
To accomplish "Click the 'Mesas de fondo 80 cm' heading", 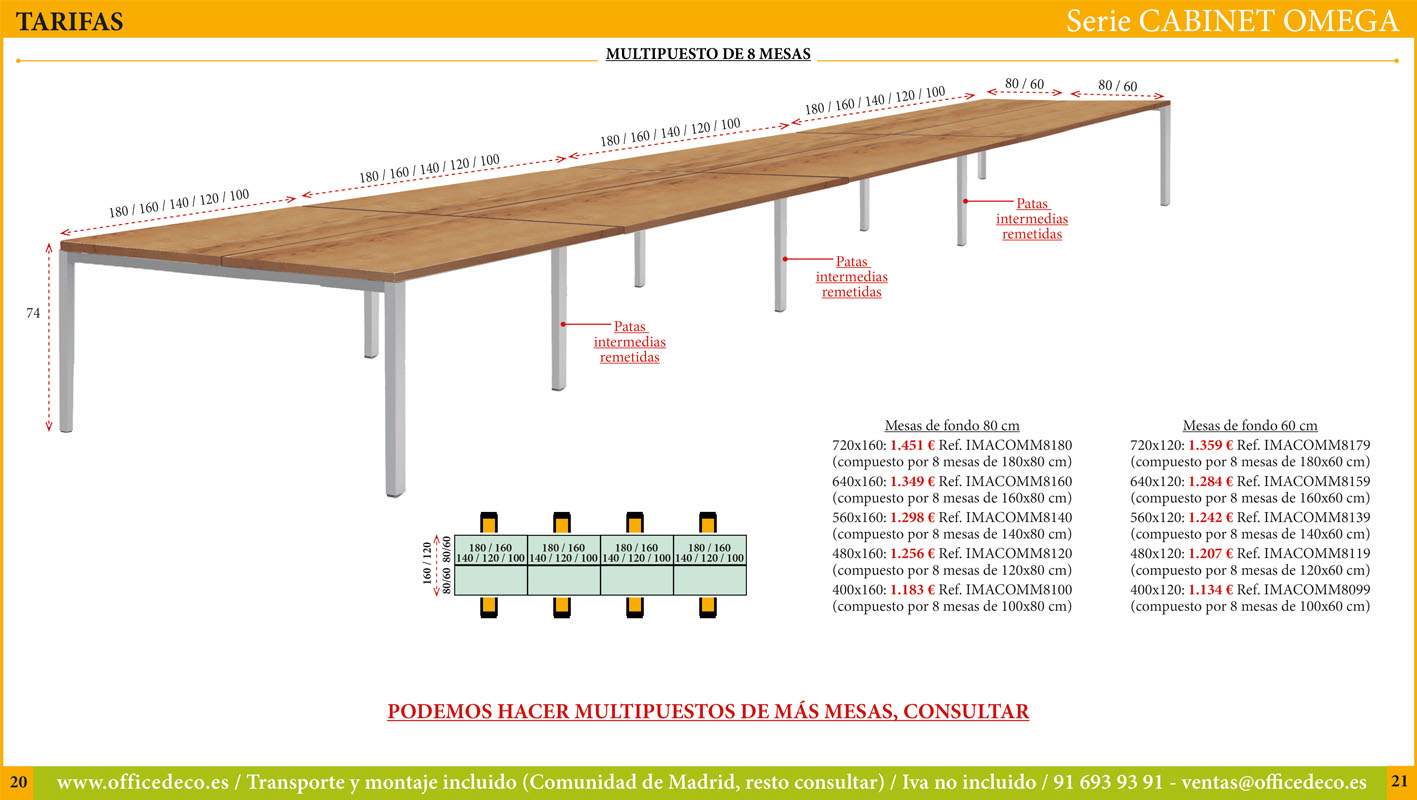I will 952,426.
